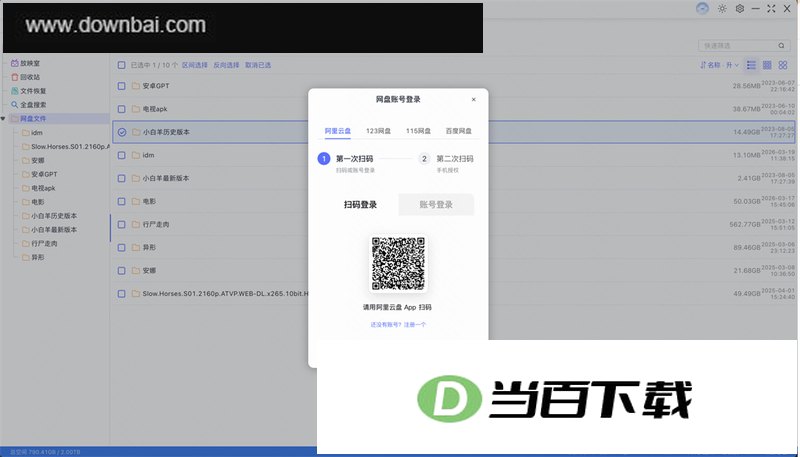Screen dimensions: 800x457
Task: Close the 网盘账号登录 dialog
Action: [x=473, y=99]
